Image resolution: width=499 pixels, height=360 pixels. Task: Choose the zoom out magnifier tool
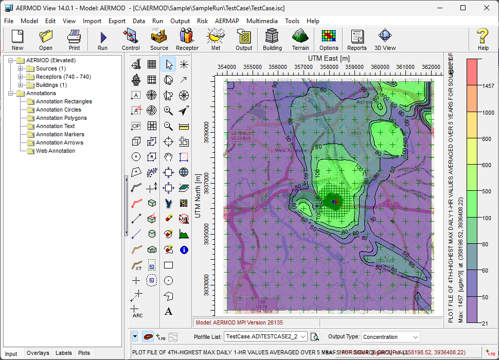coord(168,126)
